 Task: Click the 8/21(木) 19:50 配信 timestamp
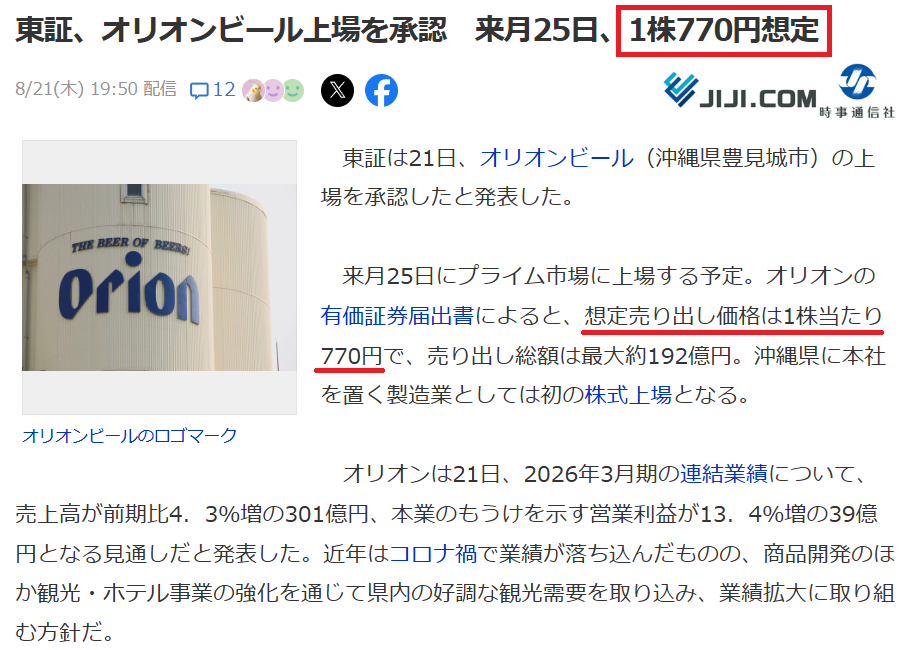coord(96,89)
